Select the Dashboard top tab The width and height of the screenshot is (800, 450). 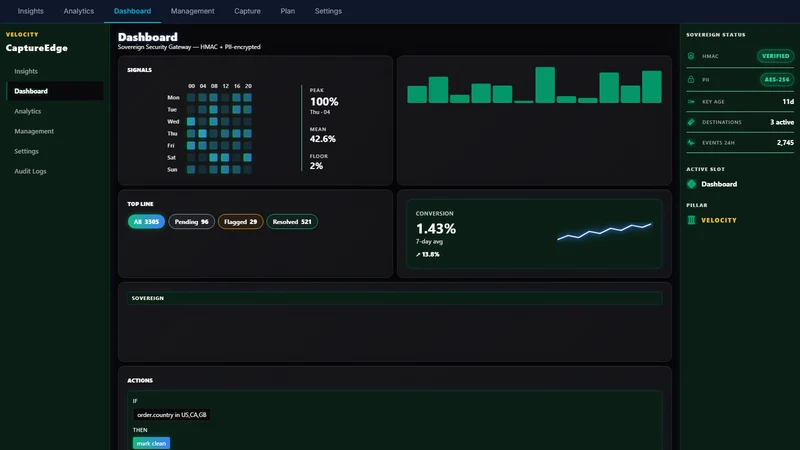click(x=132, y=11)
